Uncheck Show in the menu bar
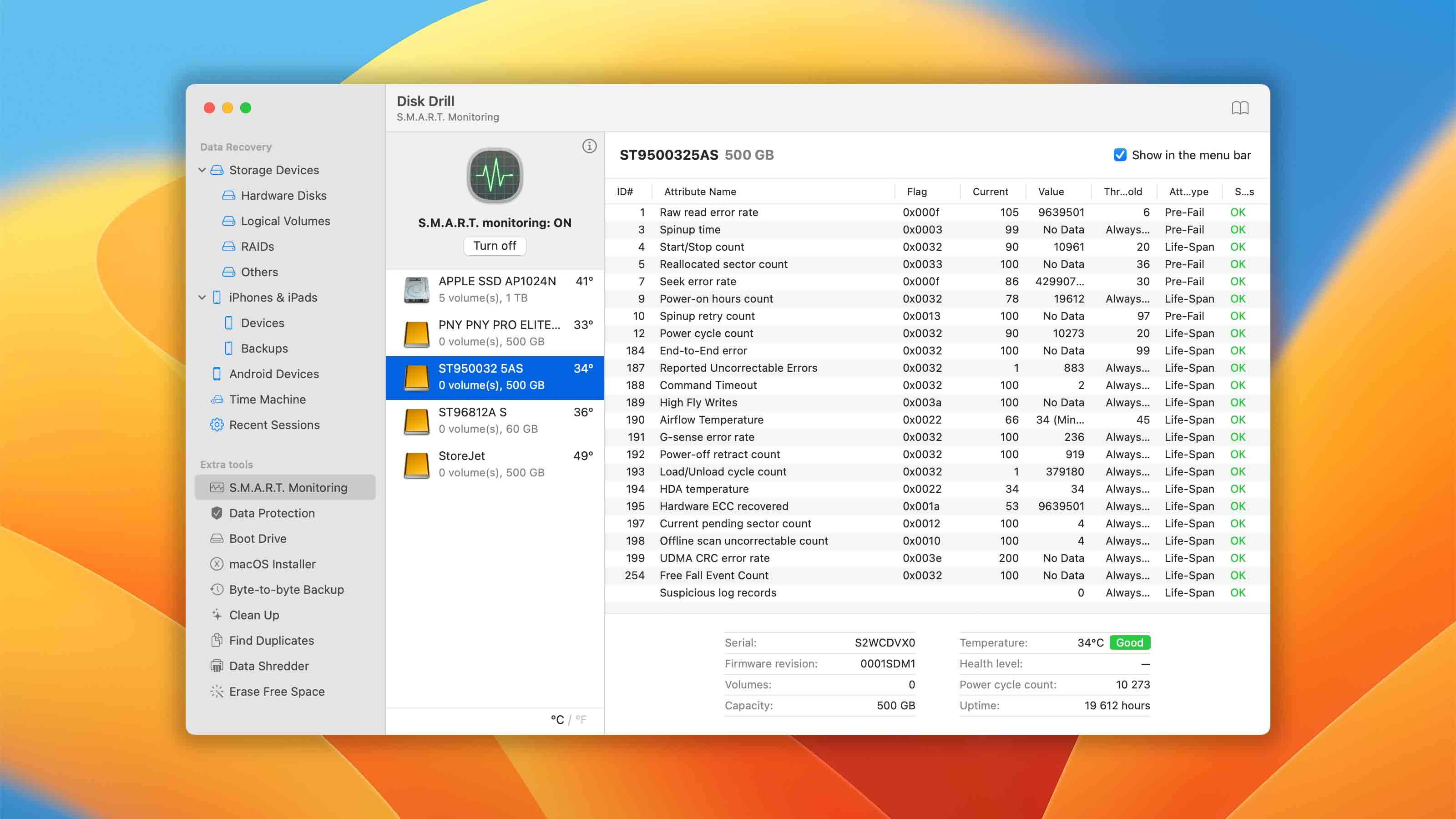 click(x=1120, y=155)
